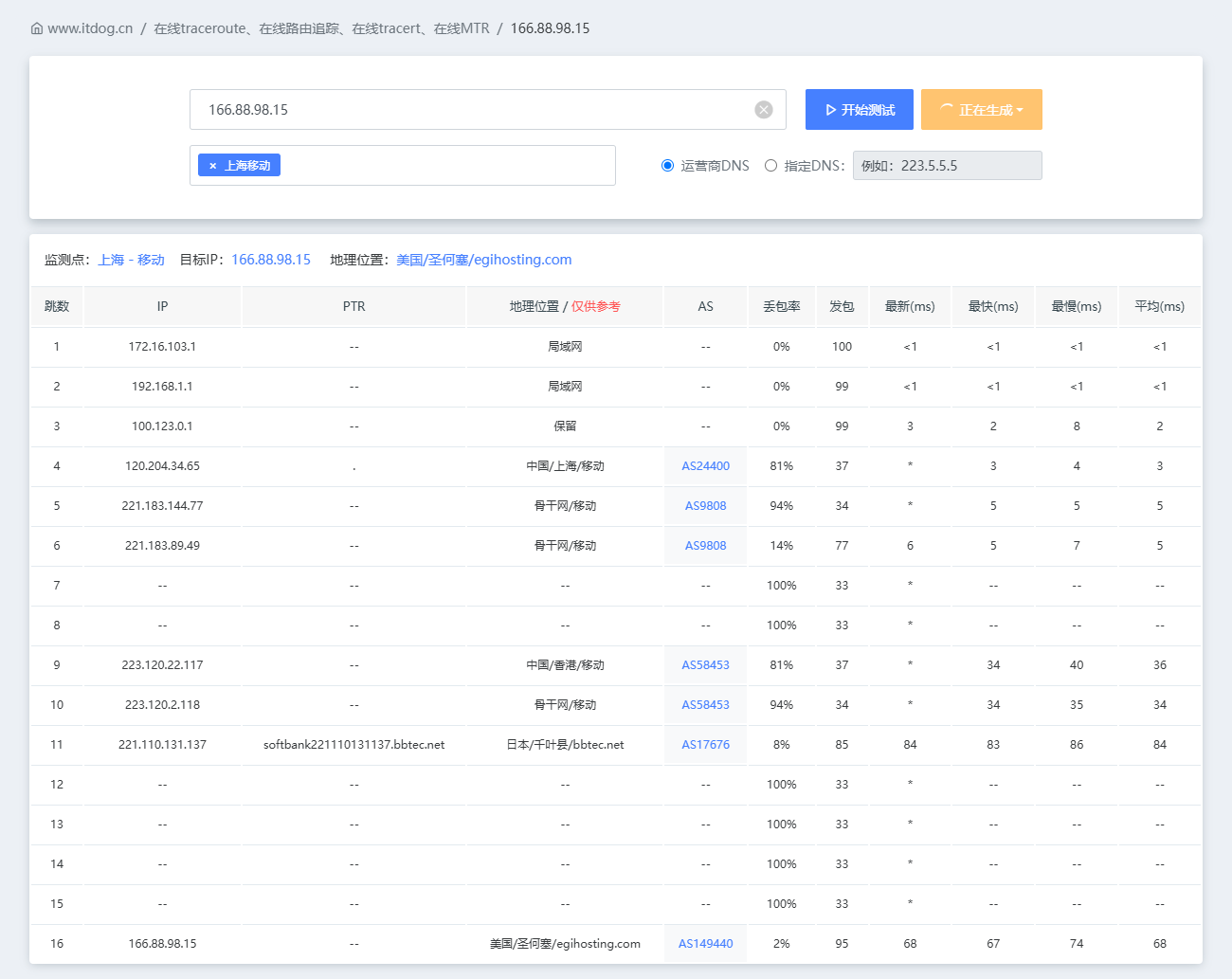Select IP 192.168.1.1 in hop 2
The image size is (1232, 979).
[x=163, y=387]
